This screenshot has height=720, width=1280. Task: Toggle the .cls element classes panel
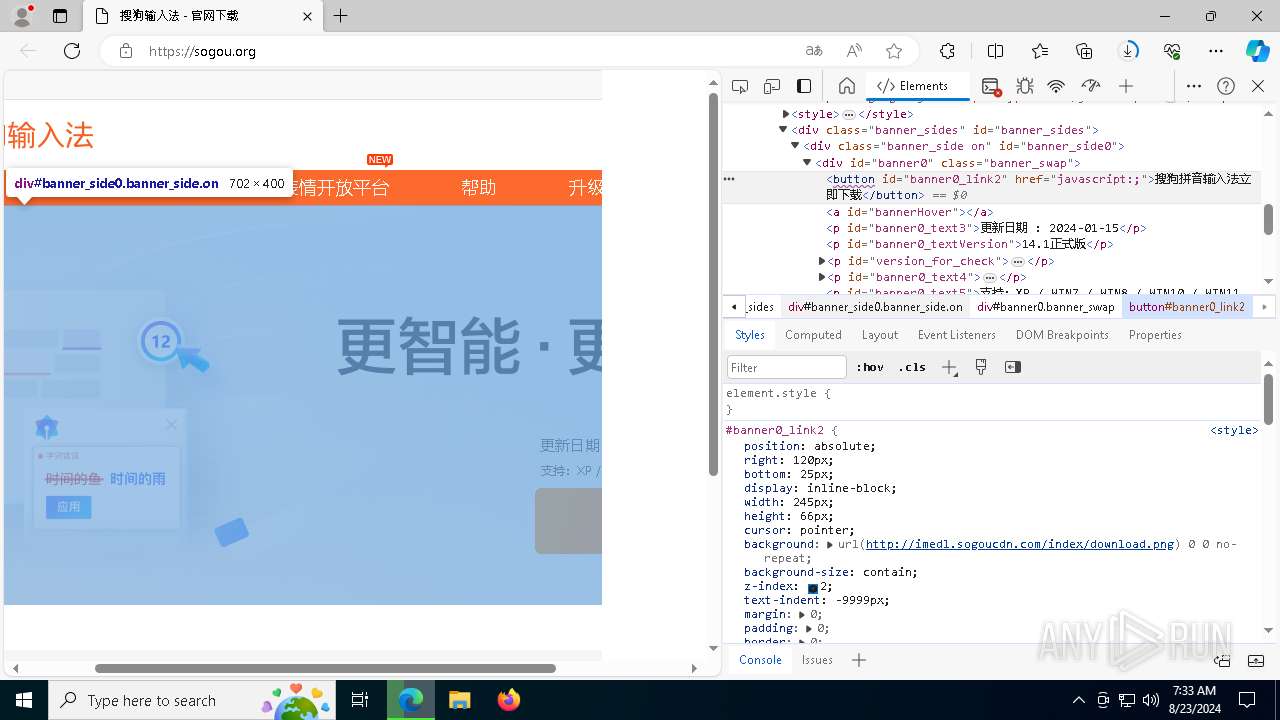[911, 367]
